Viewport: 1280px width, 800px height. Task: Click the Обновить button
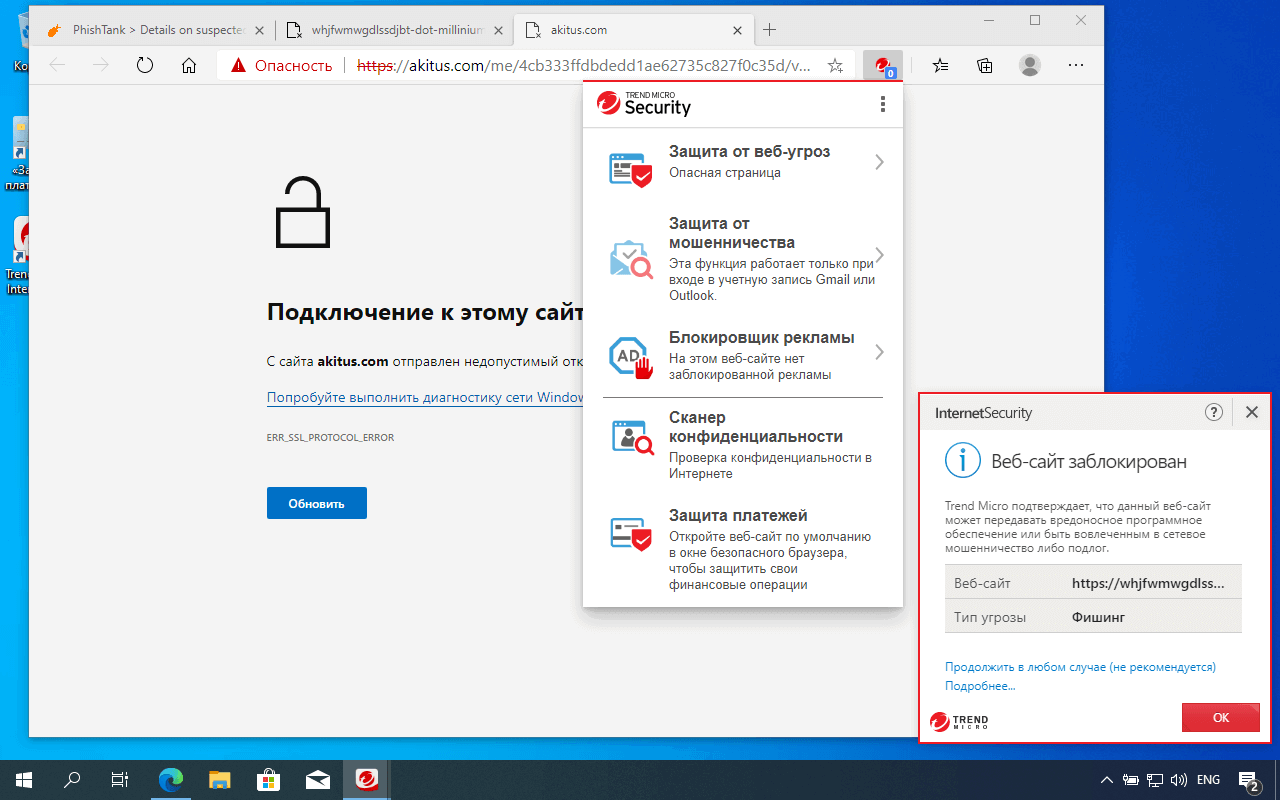pyautogui.click(x=317, y=503)
